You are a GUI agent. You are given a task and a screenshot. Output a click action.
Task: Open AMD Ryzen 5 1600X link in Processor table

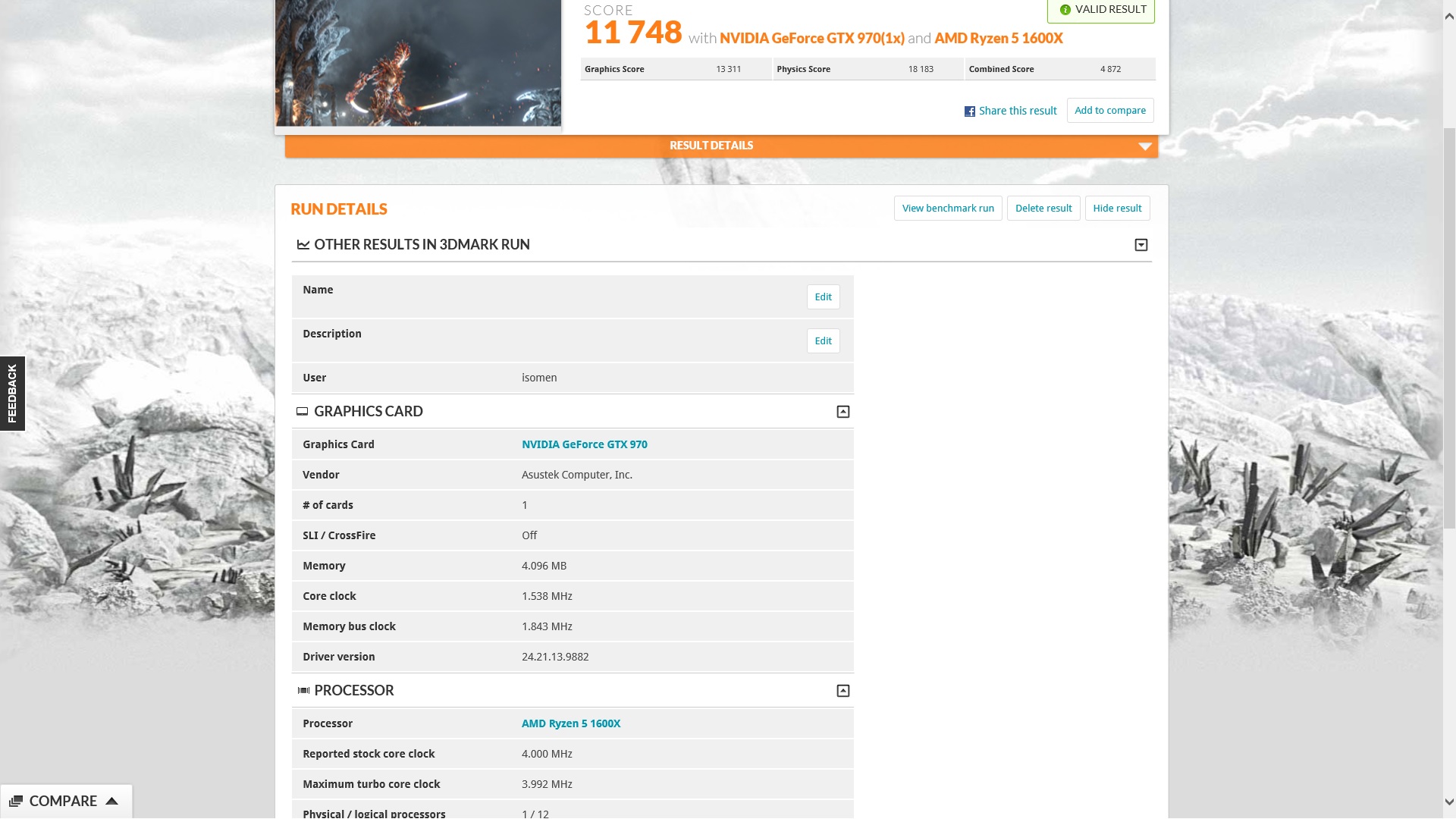[570, 723]
